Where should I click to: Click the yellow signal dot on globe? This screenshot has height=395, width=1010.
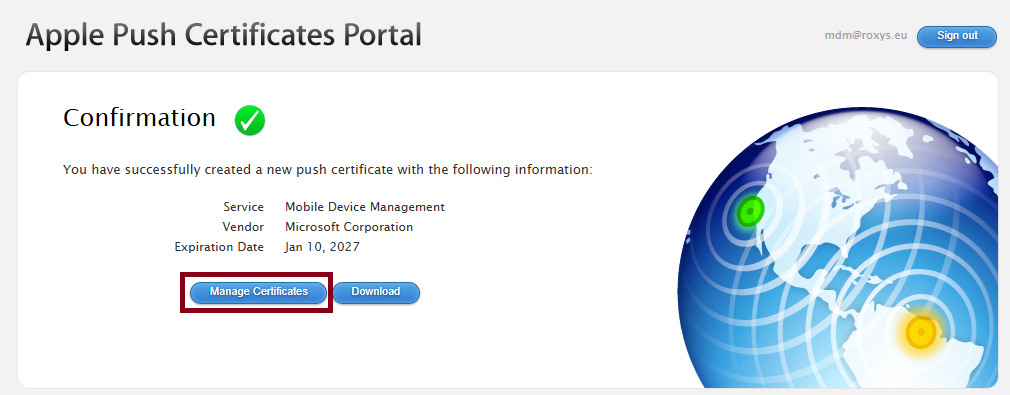921,332
